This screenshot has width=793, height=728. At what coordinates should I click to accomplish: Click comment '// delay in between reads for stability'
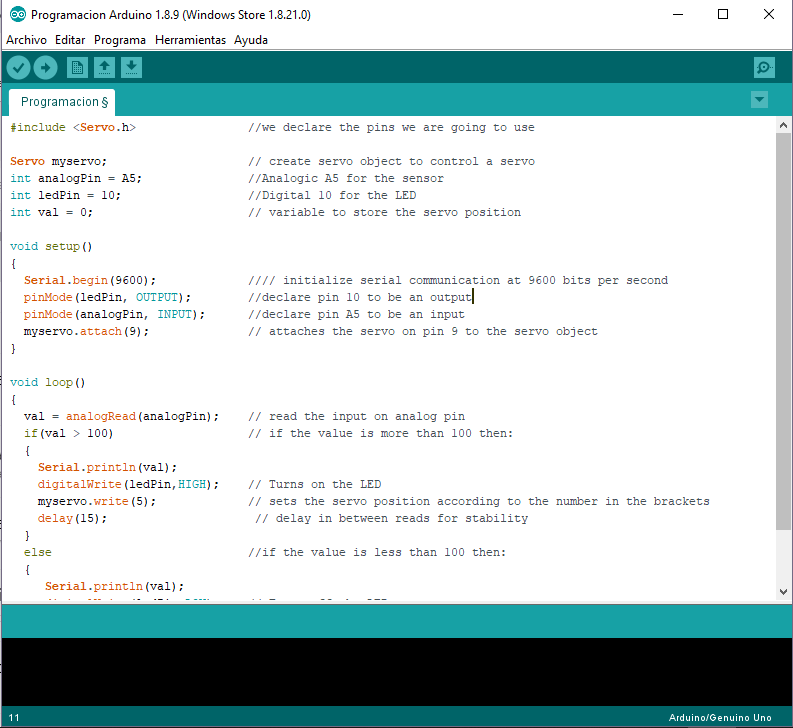pos(392,519)
